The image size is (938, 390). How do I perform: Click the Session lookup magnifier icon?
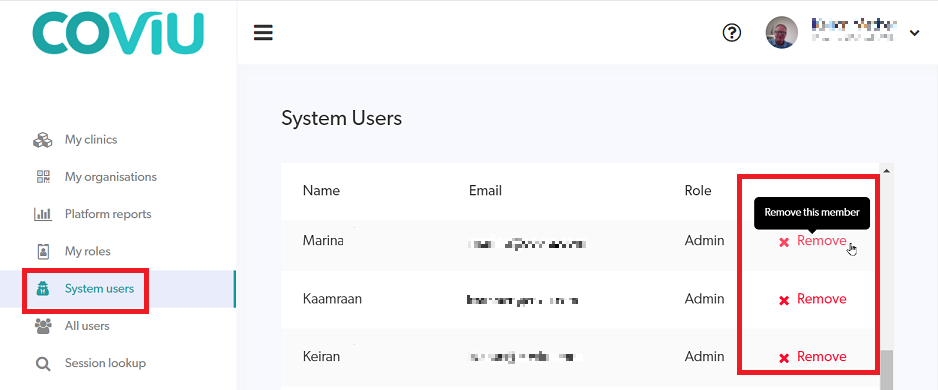coord(43,364)
